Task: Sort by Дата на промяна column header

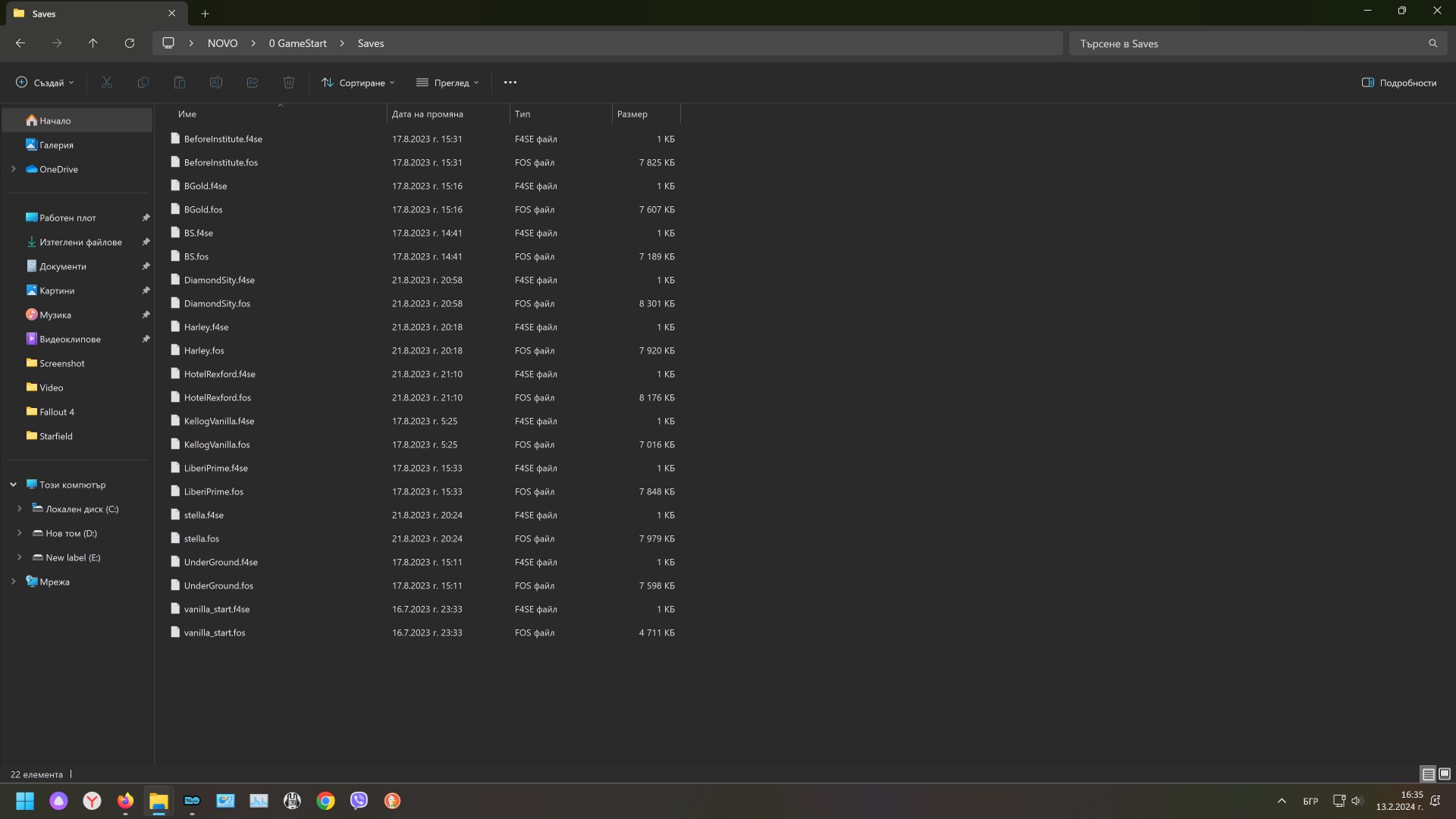Action: coord(427,114)
